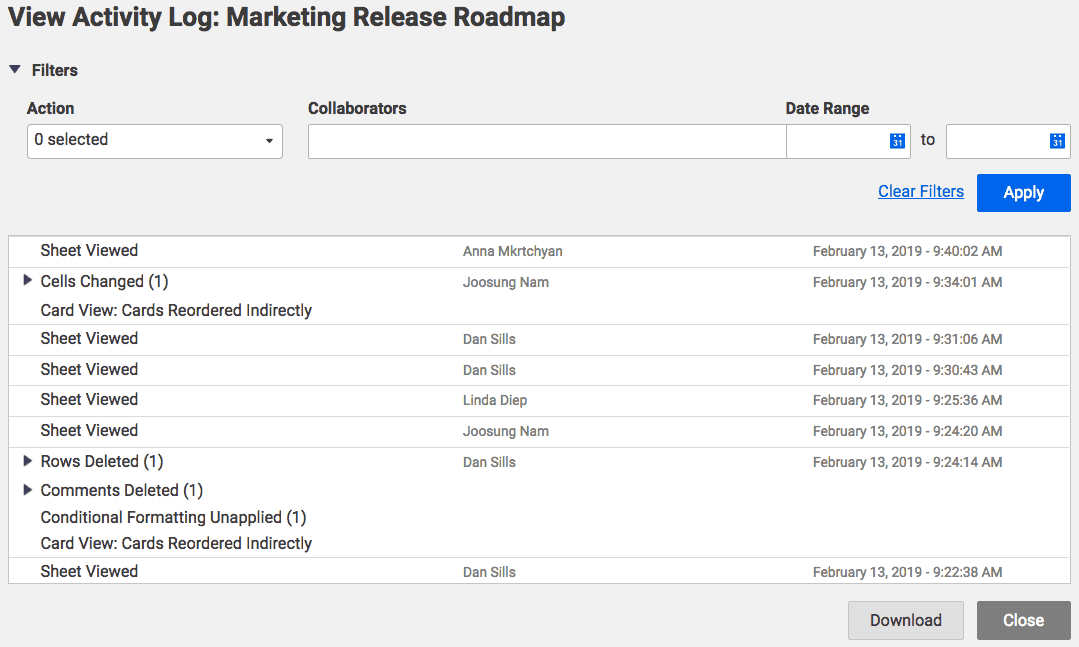1079x647 pixels.
Task: Select Sheet Viewed entry at 9:22:38 AM
Action: point(89,572)
